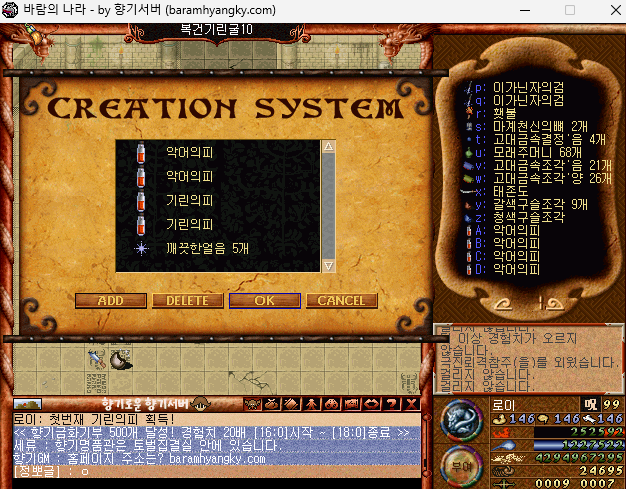The image size is (626, 489).
Task: Click the creation list scrollbar track
Action: [x=328, y=206]
